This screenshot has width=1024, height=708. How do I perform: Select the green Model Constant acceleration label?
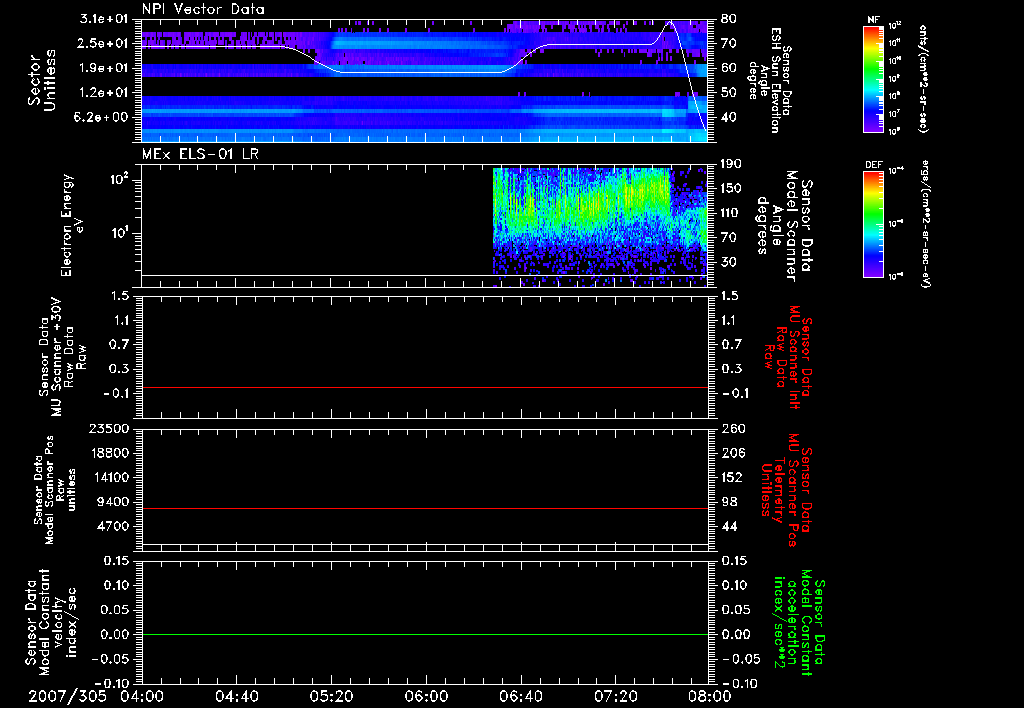click(799, 622)
